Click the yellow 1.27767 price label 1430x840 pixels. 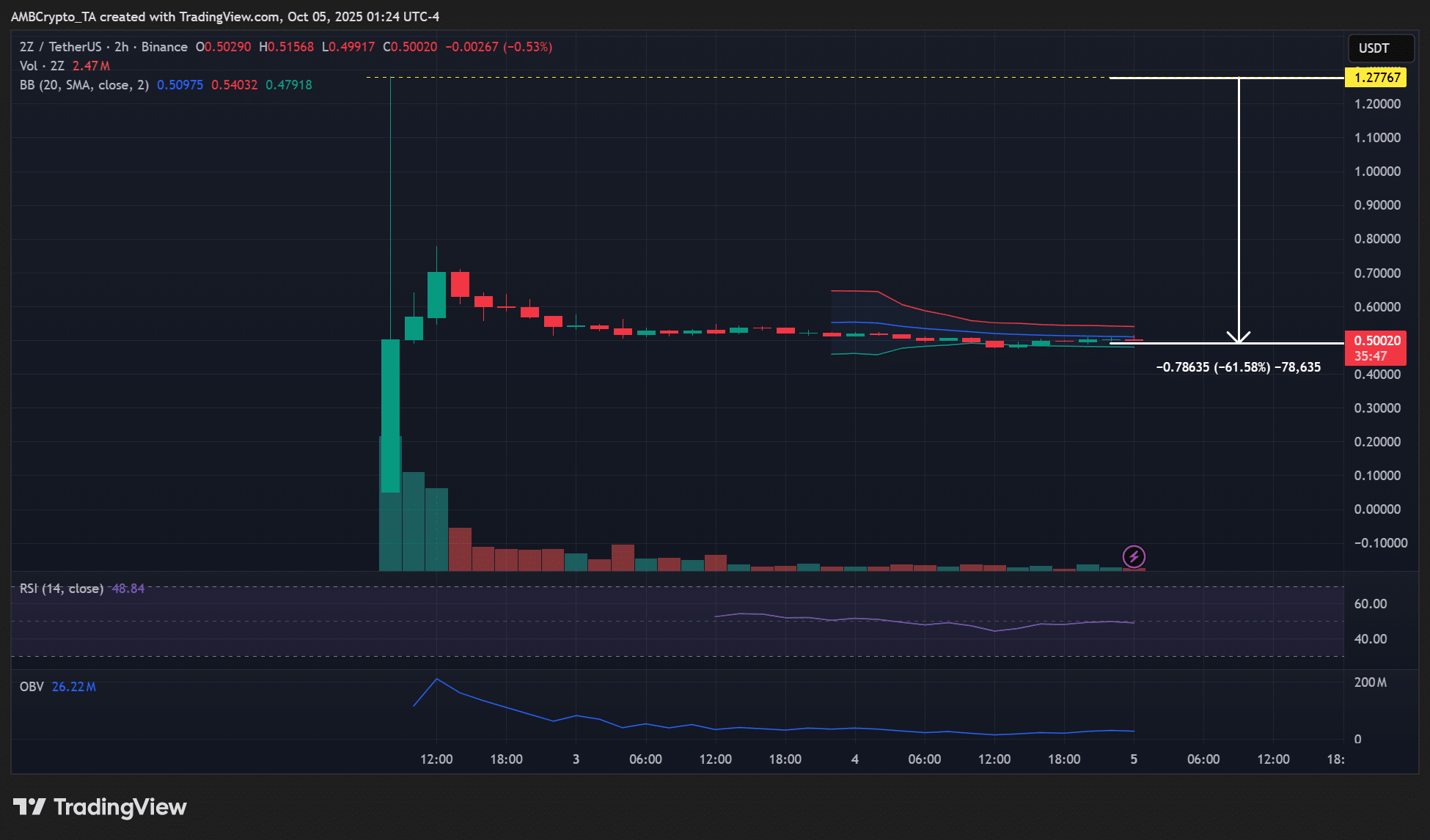point(1376,78)
